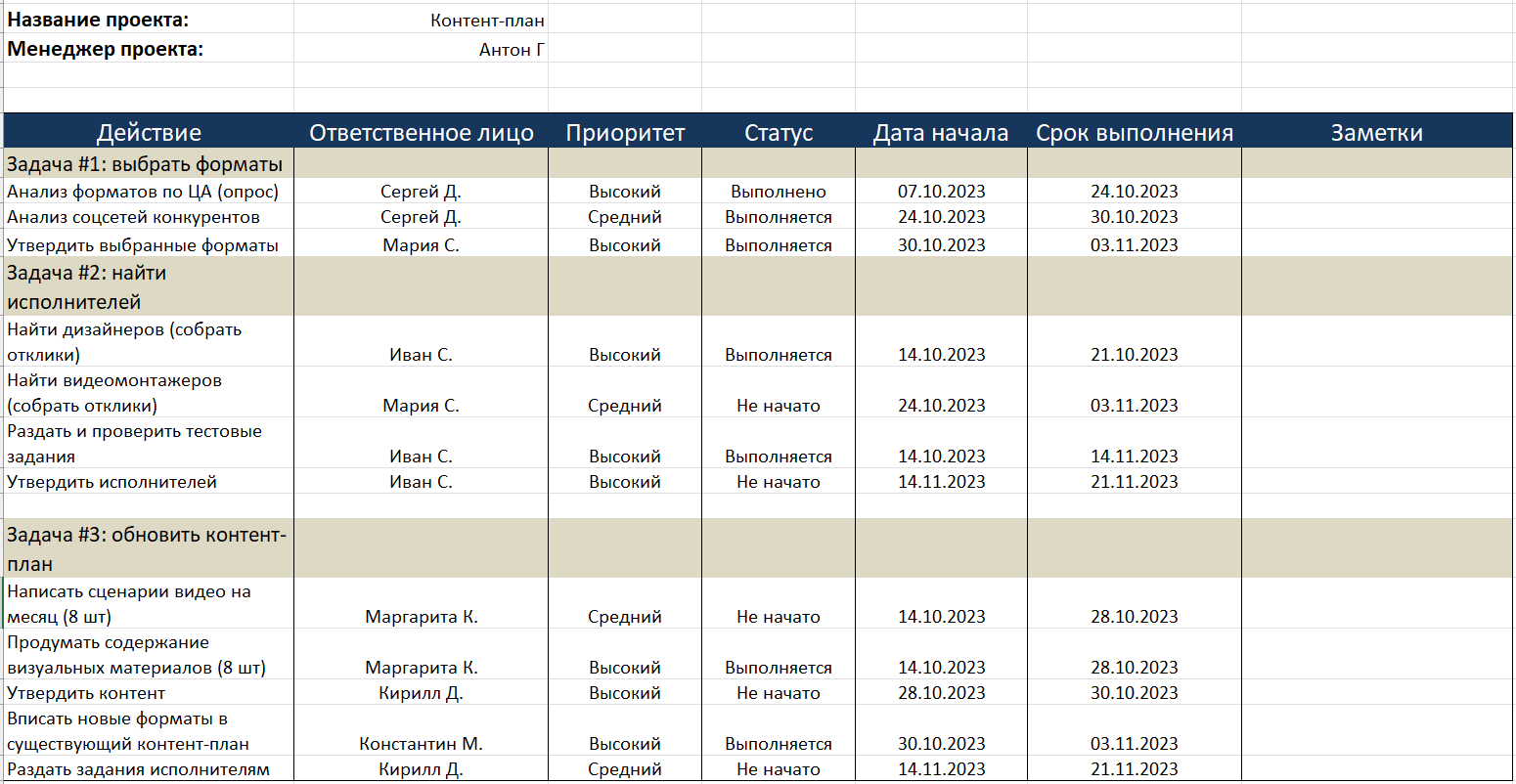Click the 'Приоритет' column header
Screen dimensions: 1516x784
[x=625, y=133]
